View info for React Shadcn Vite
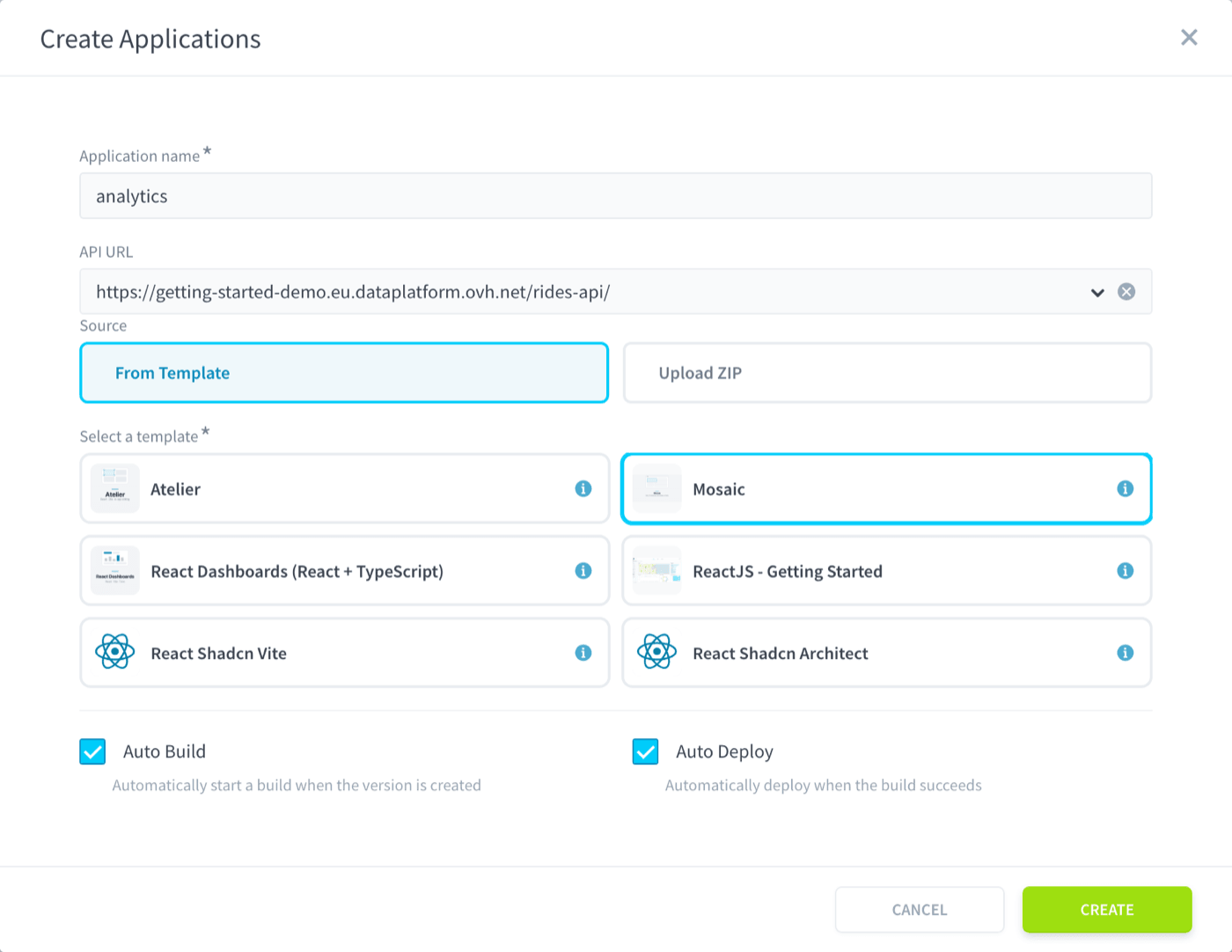The image size is (1232, 952). (x=583, y=653)
